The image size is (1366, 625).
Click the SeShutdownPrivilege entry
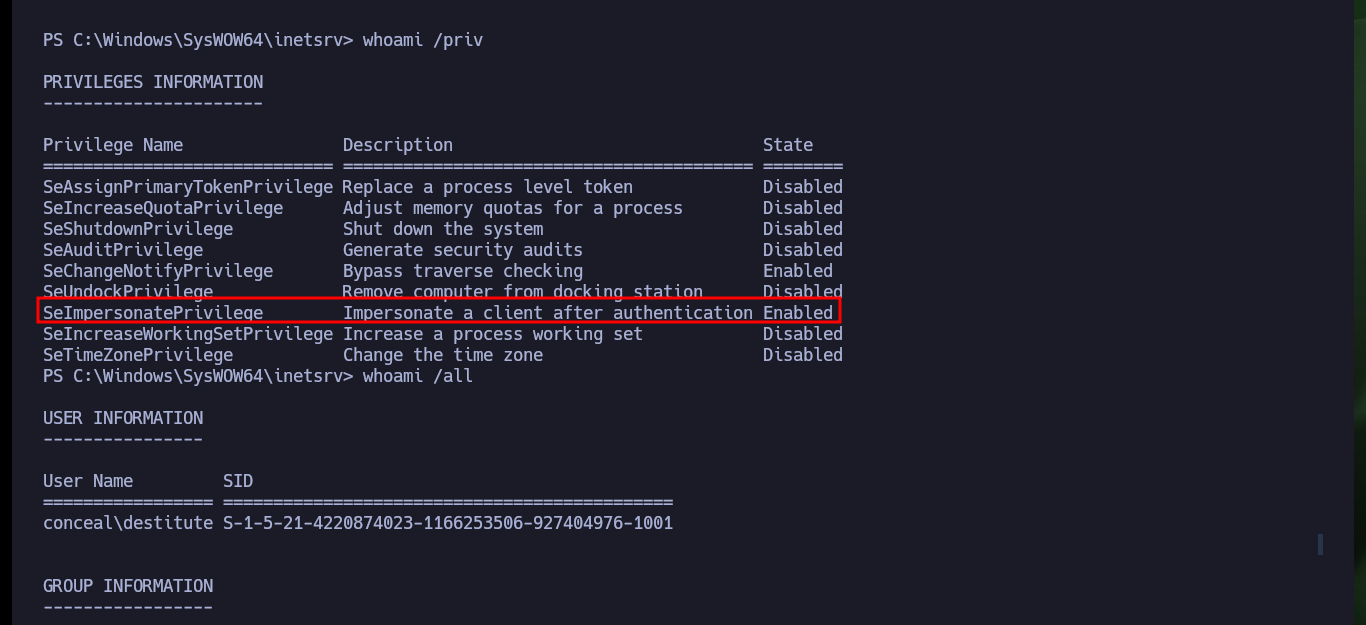point(138,229)
